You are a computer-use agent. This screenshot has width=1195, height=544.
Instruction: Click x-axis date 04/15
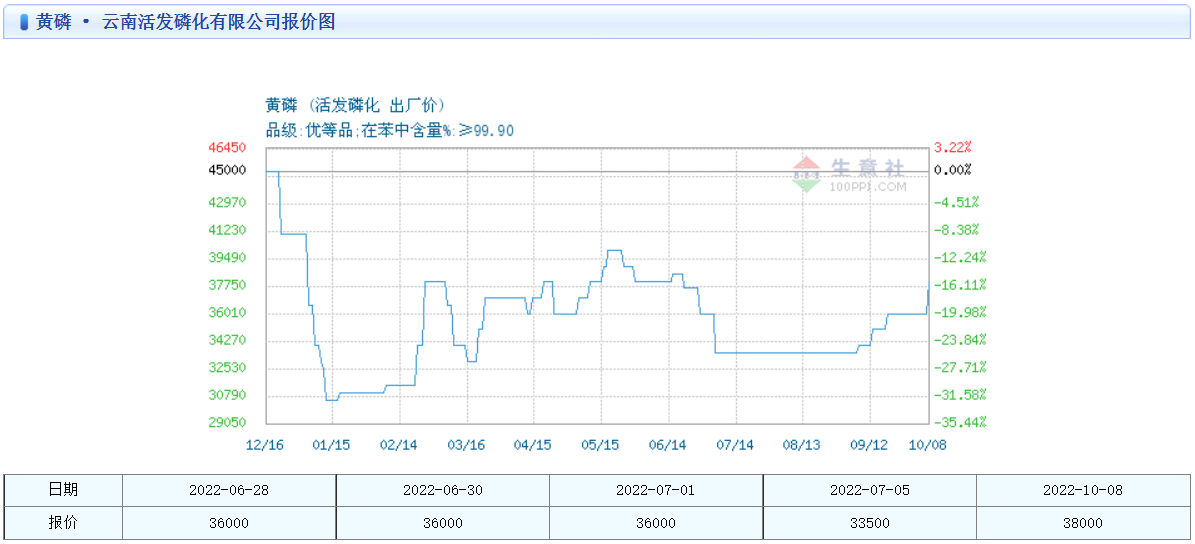pyautogui.click(x=533, y=446)
